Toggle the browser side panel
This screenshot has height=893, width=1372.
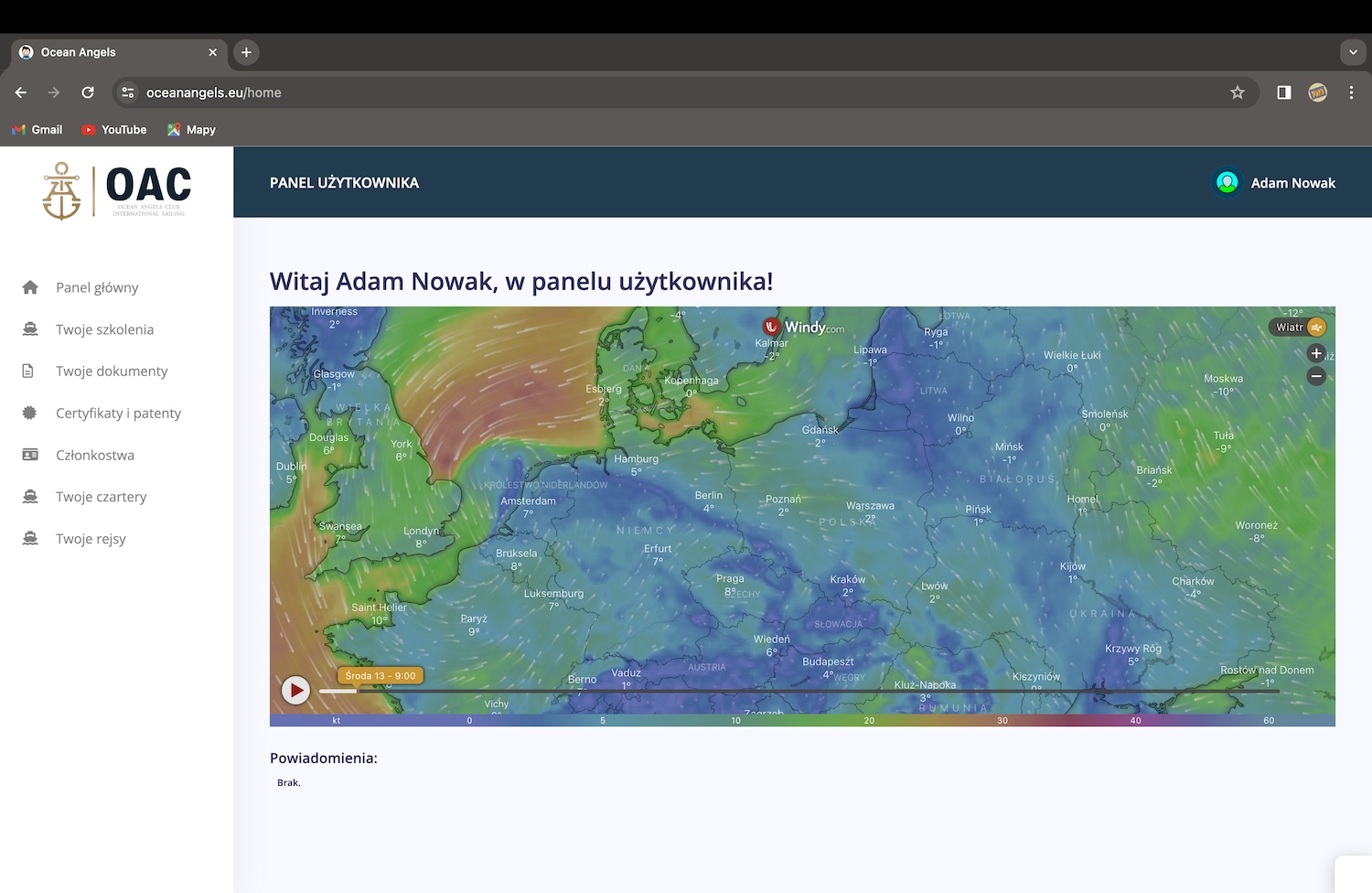1284,92
